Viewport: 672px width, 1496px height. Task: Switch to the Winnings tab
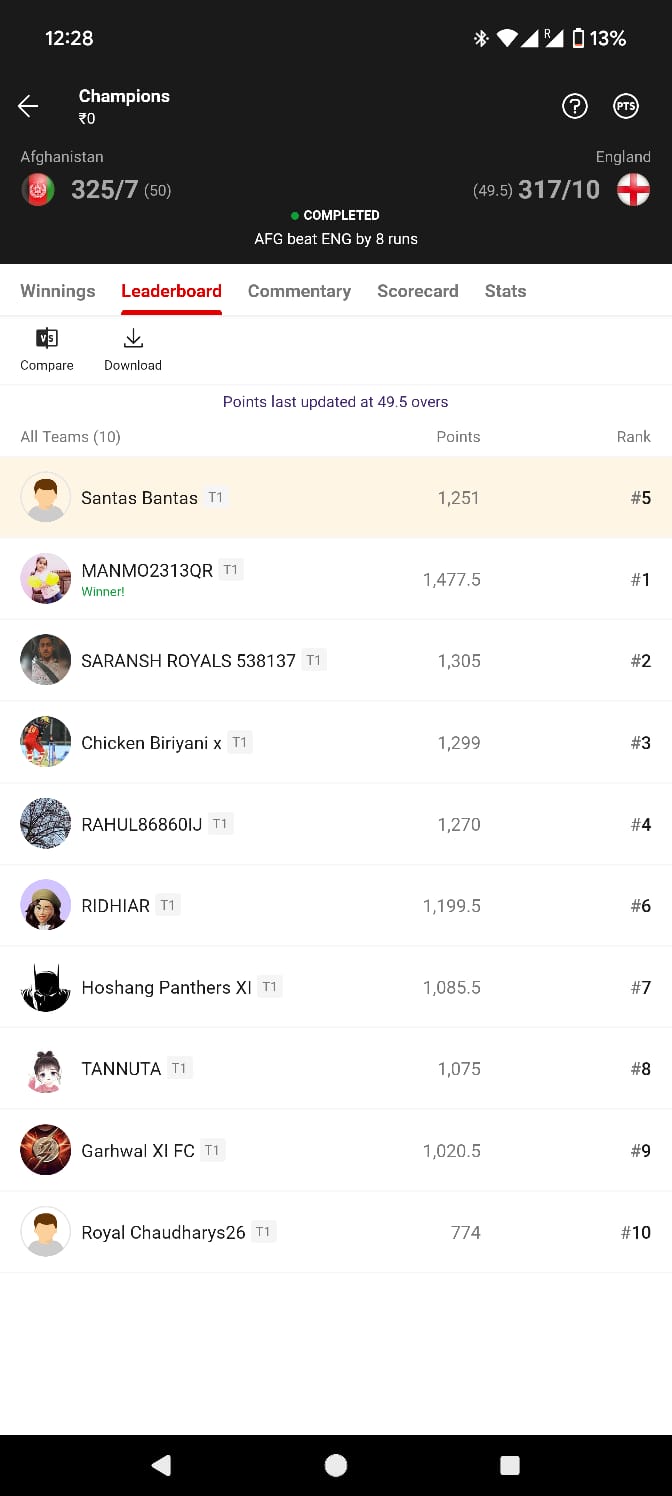pos(58,291)
